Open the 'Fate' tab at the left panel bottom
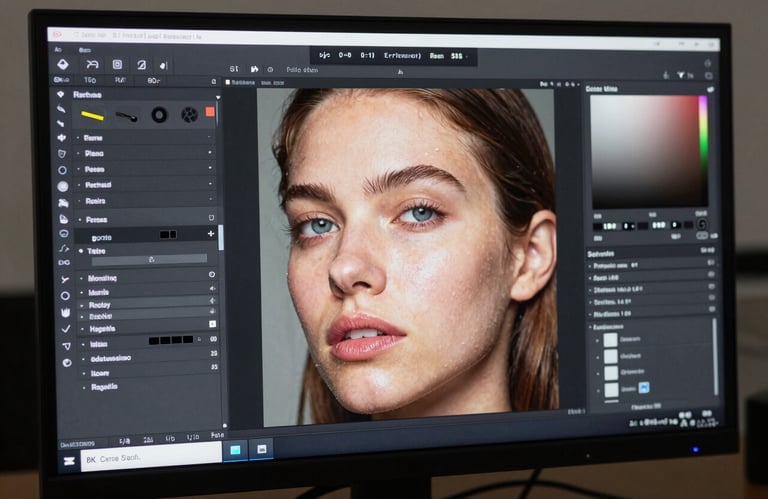 coord(217,435)
